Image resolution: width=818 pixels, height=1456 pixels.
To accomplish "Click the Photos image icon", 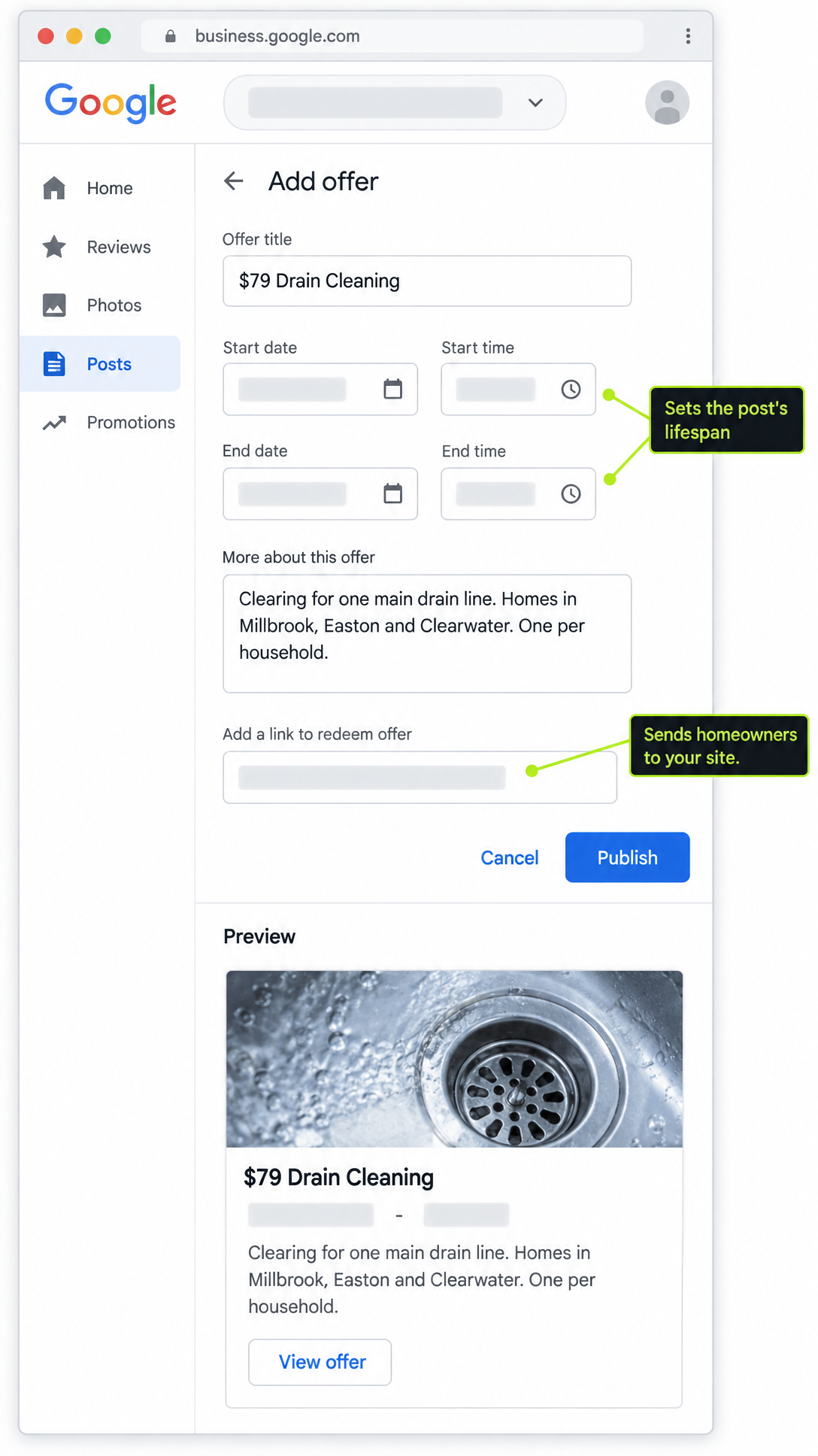I will [54, 305].
